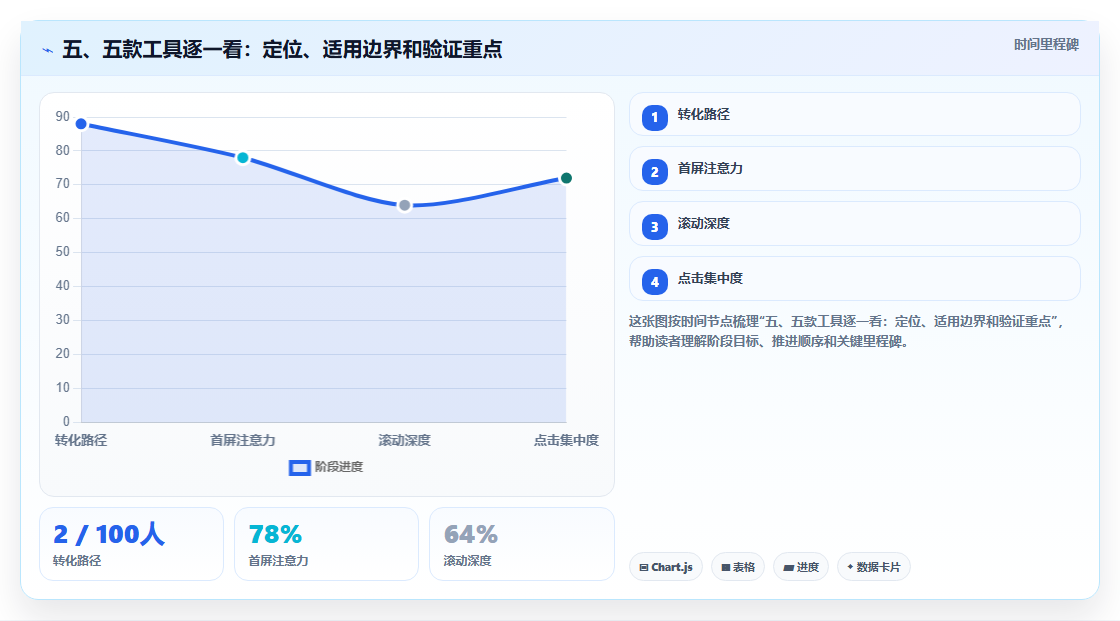Toggle the 阶段进度 legend swatch
The image size is (1120, 621).
(x=299, y=468)
